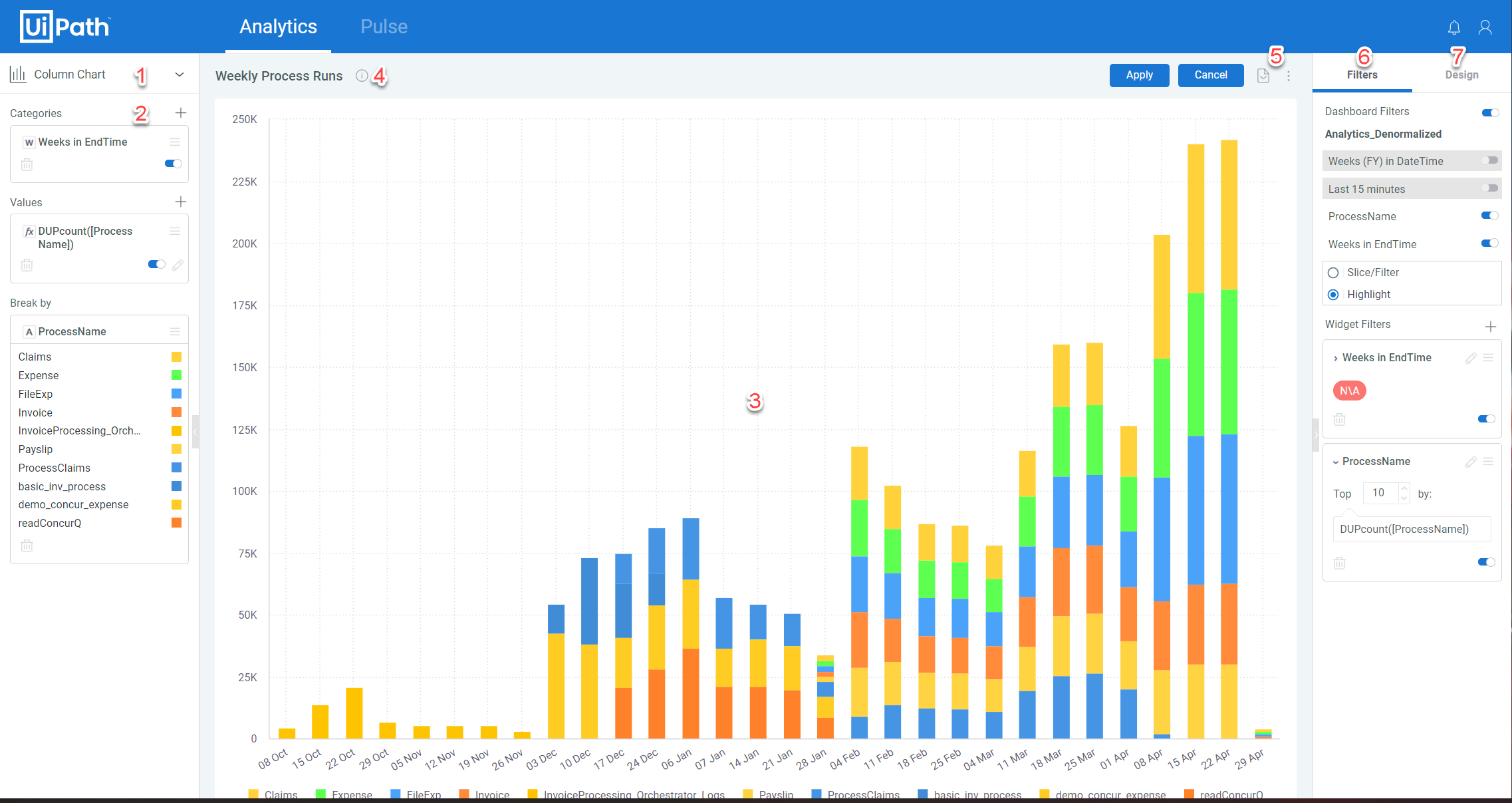Viewport: 1512px width, 803px height.
Task: Select the Slice/Filter radio button
Action: [x=1334, y=272]
